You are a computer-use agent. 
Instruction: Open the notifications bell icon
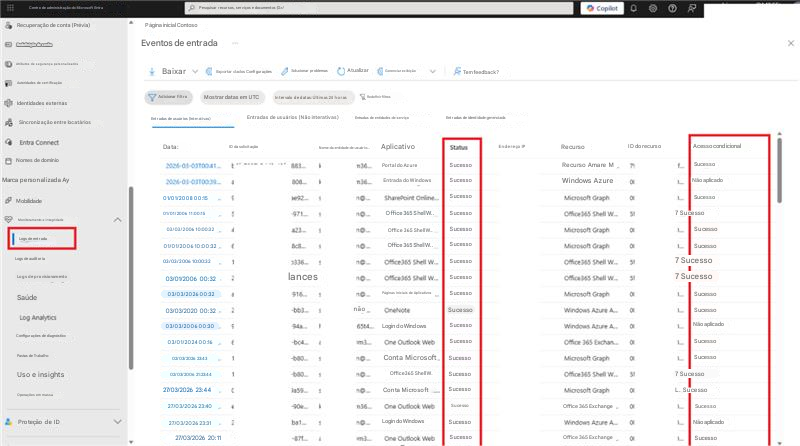coord(634,8)
